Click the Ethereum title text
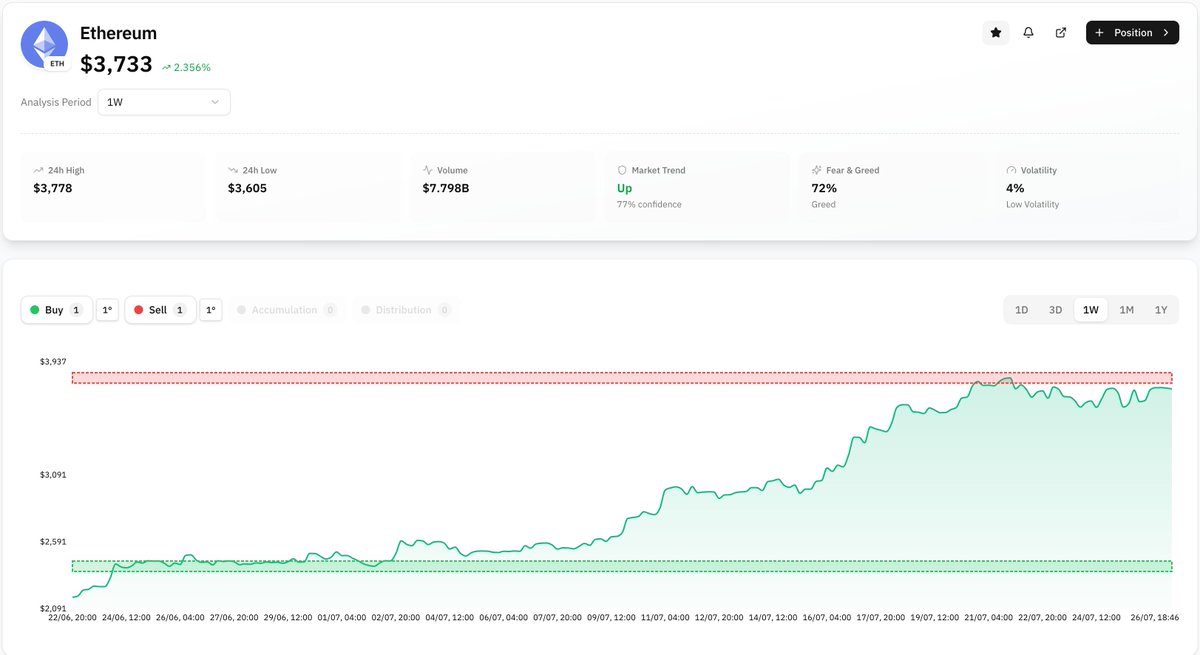The height and width of the screenshot is (655, 1200). click(x=118, y=33)
